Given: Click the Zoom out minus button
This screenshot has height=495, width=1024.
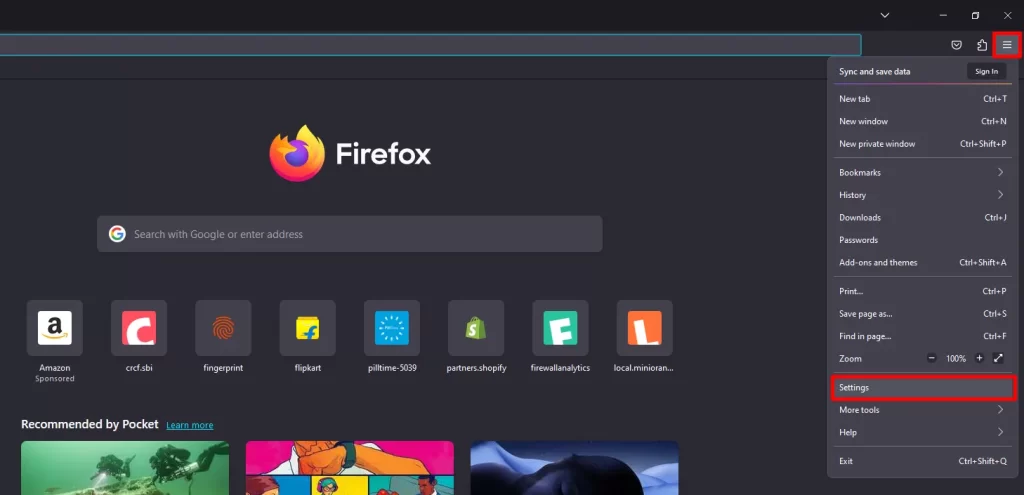Looking at the screenshot, I should [932, 358].
